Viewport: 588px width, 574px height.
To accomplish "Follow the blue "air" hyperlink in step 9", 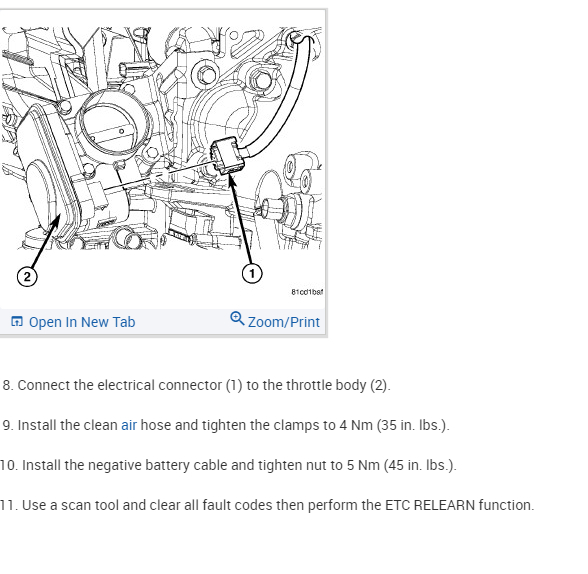I will pos(129,425).
